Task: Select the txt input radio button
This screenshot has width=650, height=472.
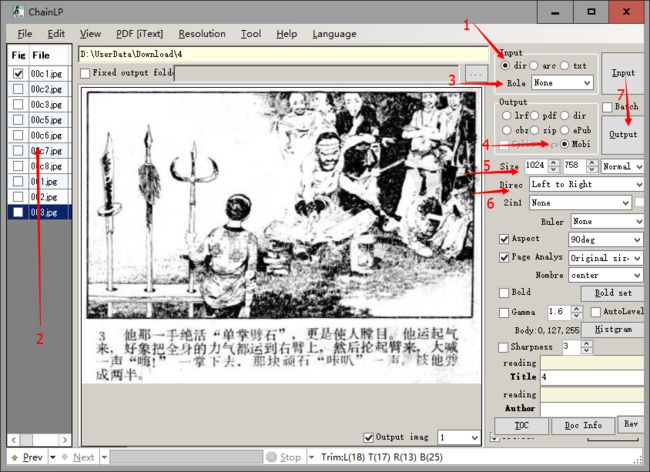Action: tap(565, 65)
